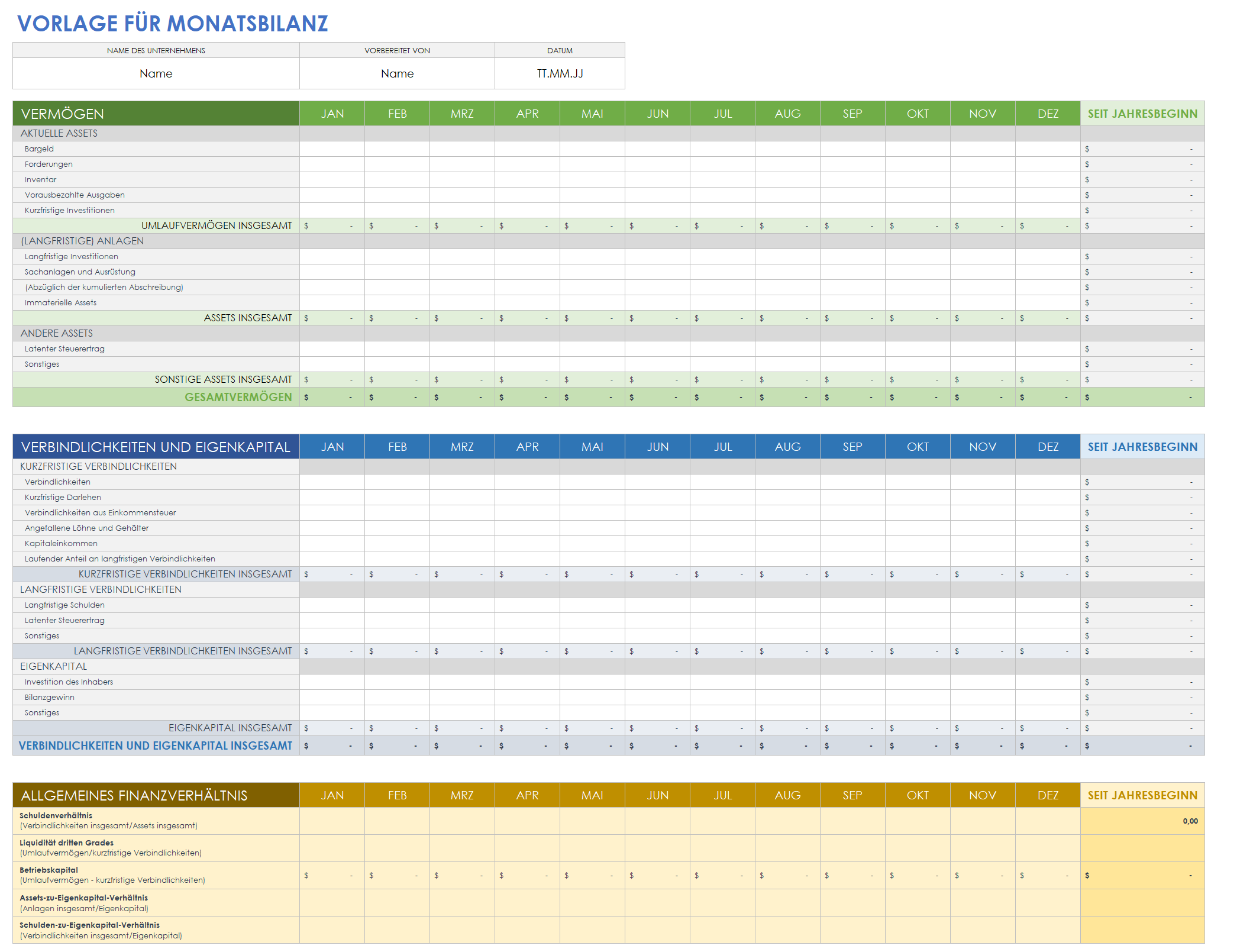The image size is (1237, 952).
Task: Click 'Liquidität dritten Grades' ratio label
Action: click(66, 843)
